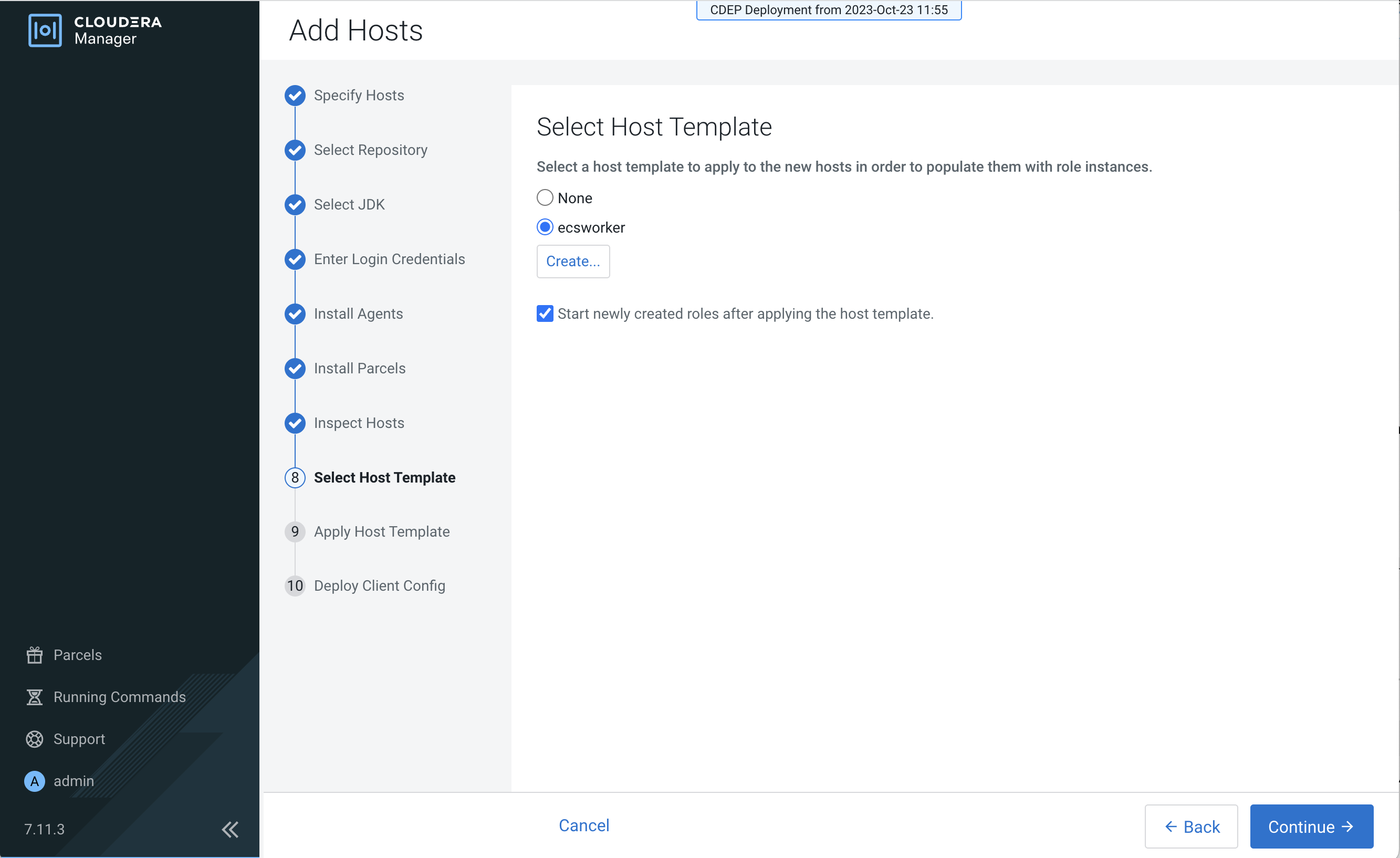
Task: Select the None radio option
Action: tap(545, 198)
